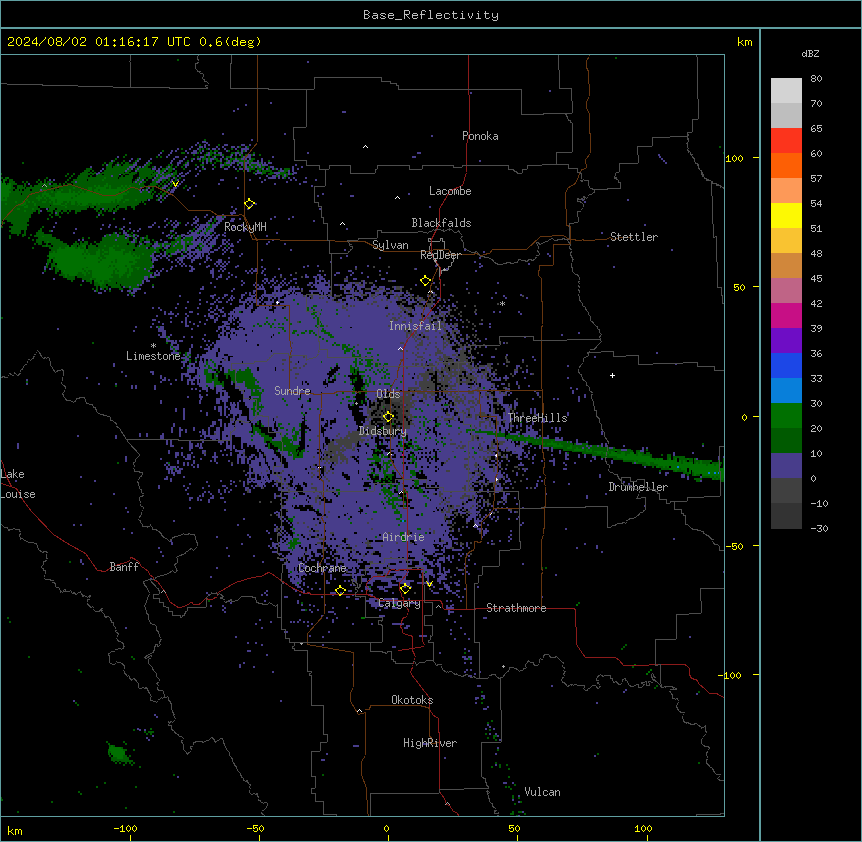
Task: Select the Vulcan label
Action: (542, 792)
